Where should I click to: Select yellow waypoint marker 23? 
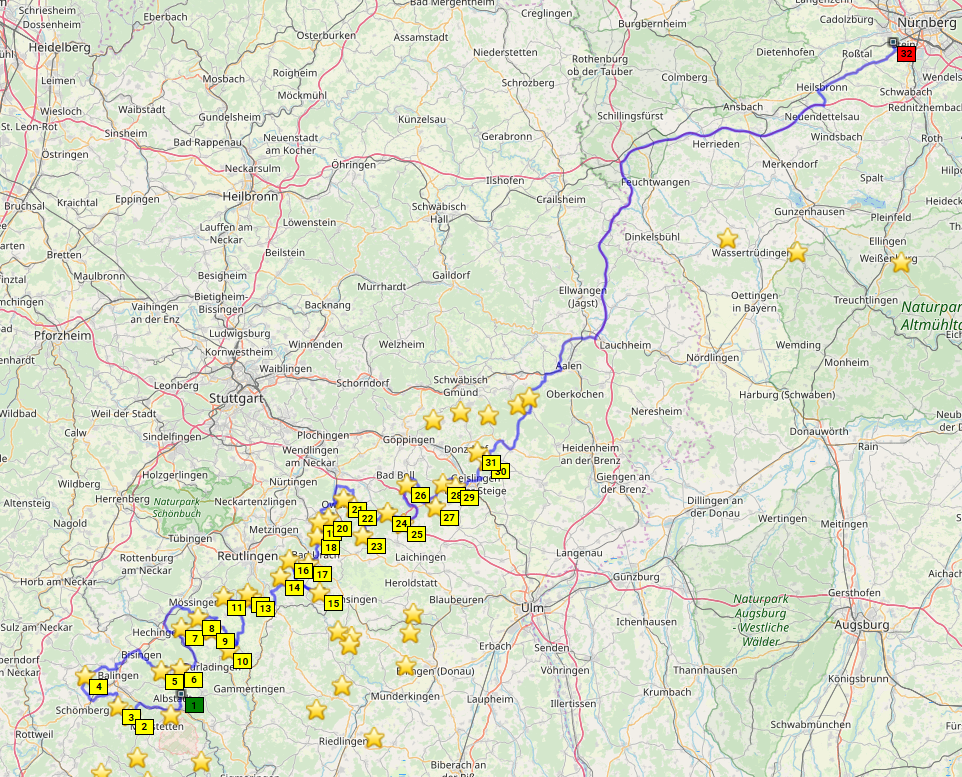coord(376,546)
